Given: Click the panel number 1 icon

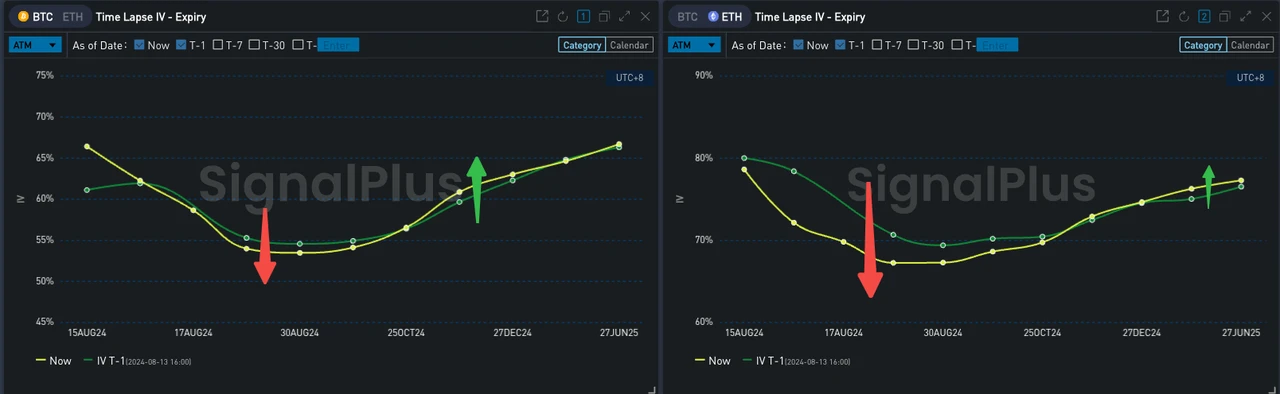Looking at the screenshot, I should (583, 16).
